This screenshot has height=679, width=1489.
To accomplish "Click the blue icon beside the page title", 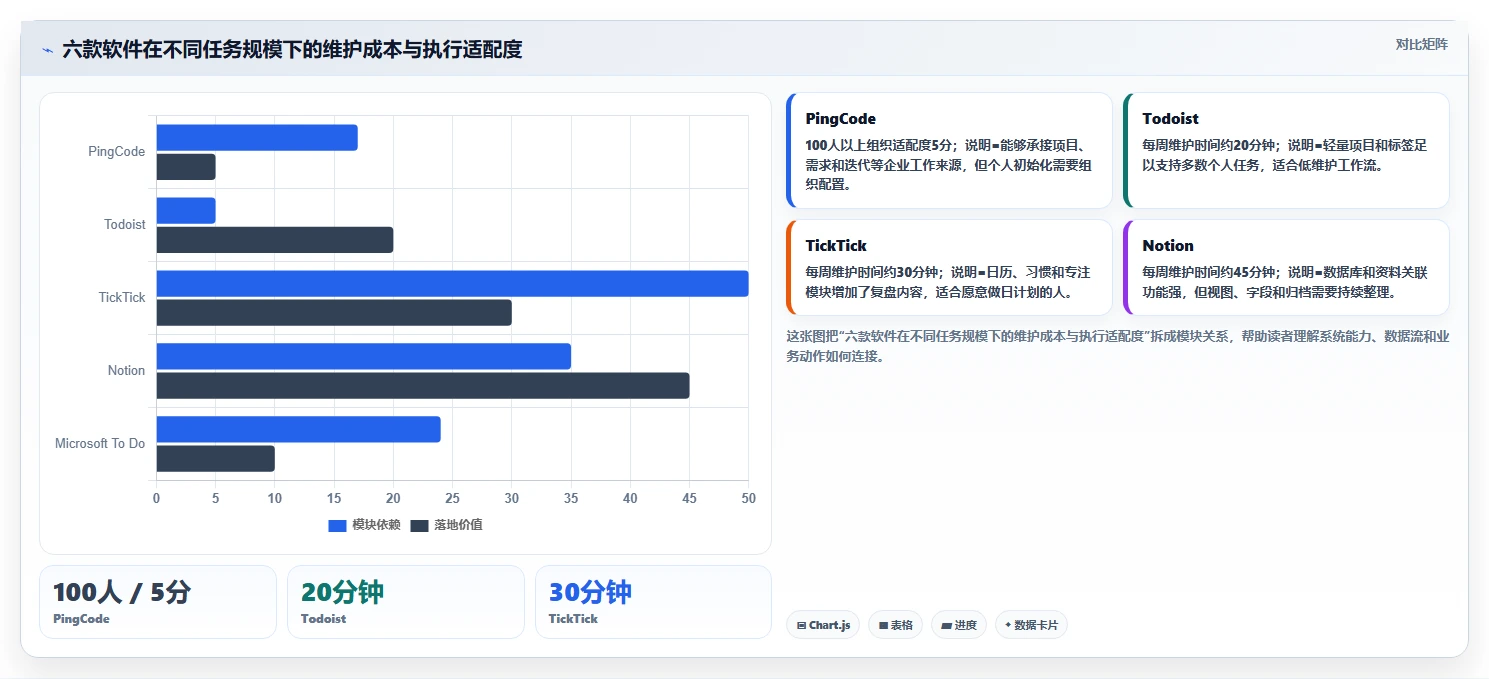I will [x=47, y=50].
